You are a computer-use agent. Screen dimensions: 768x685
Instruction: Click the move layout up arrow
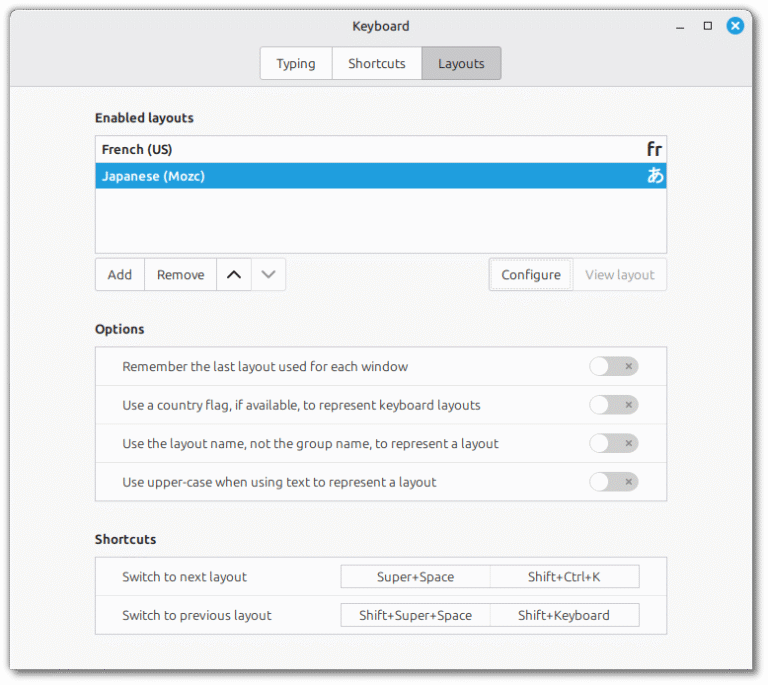point(233,275)
